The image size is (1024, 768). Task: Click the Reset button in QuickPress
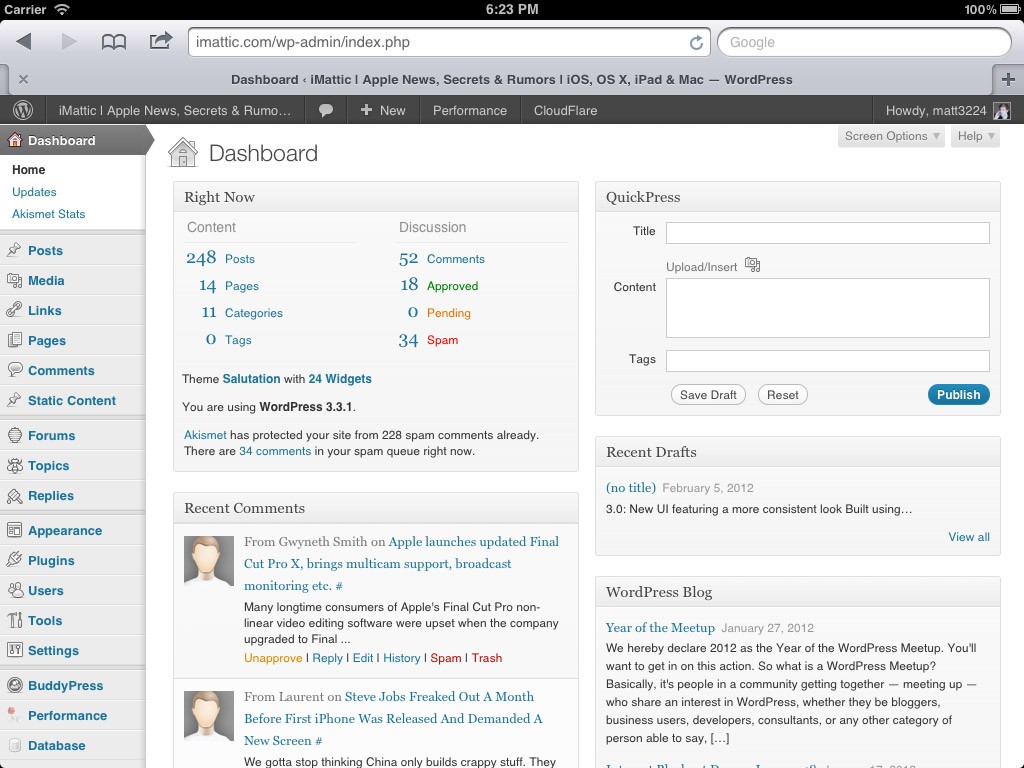[x=782, y=394]
